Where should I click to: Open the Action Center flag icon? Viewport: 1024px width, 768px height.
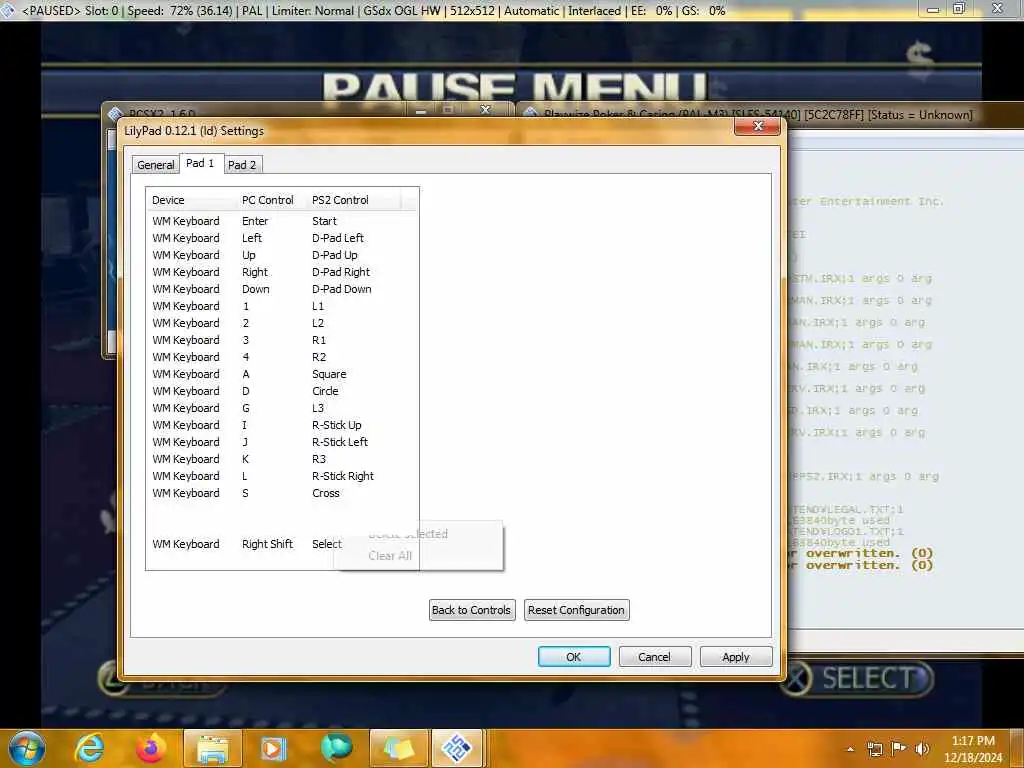tap(899, 749)
